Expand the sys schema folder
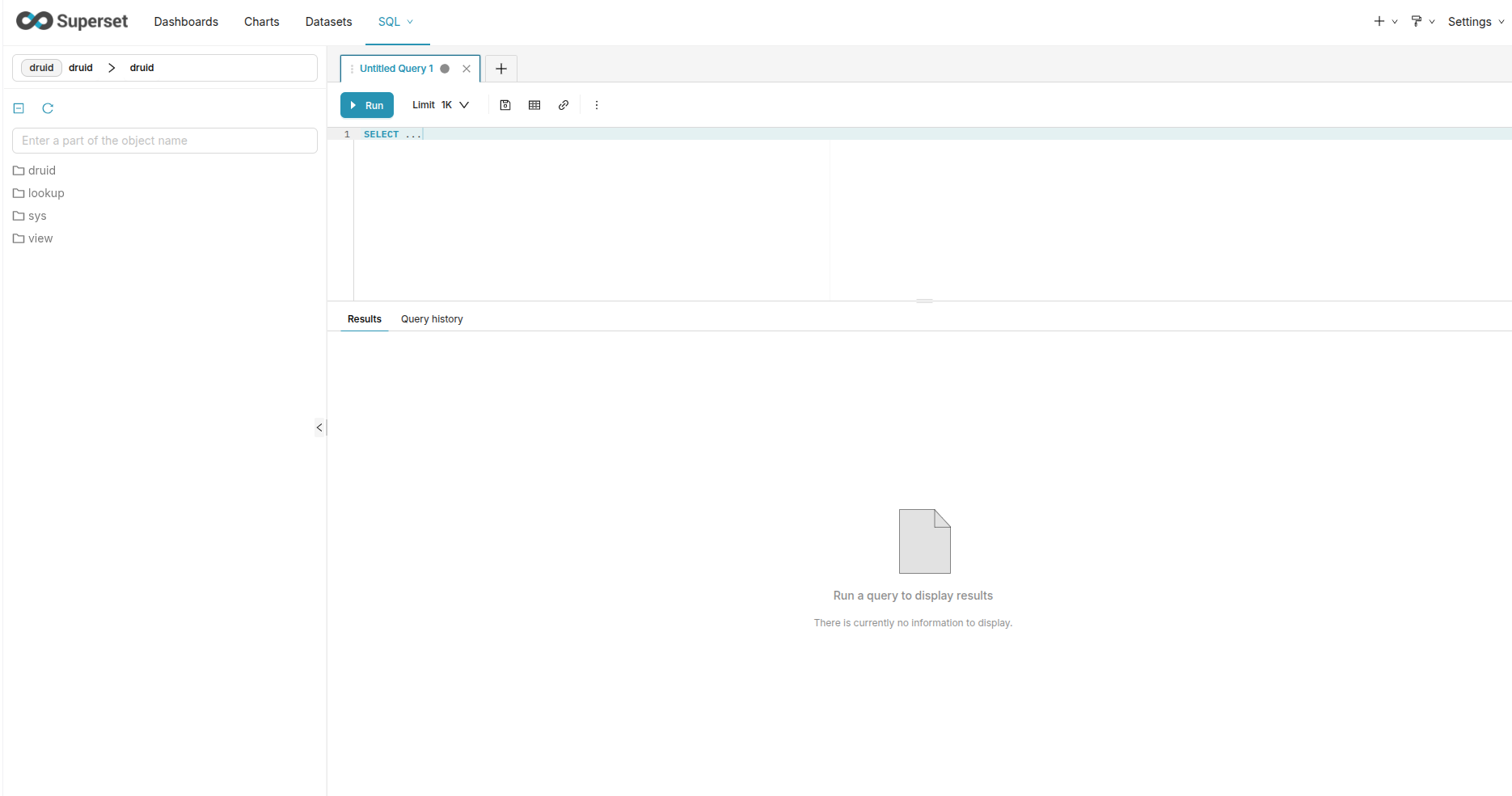1512x796 pixels. 37,216
